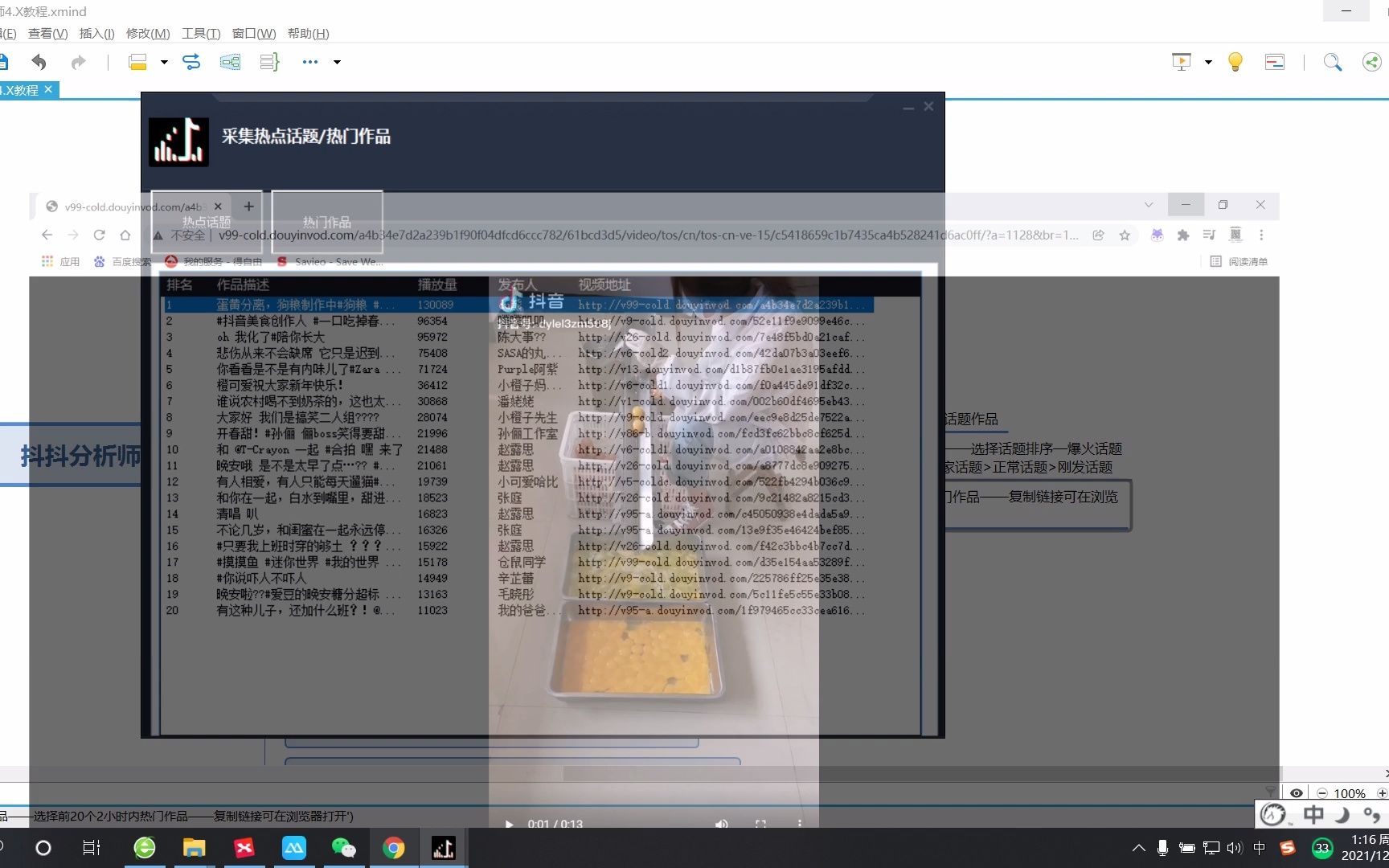1389x868 pixels.
Task: Click the relationship icon in XMind toolbar
Action: 191,62
